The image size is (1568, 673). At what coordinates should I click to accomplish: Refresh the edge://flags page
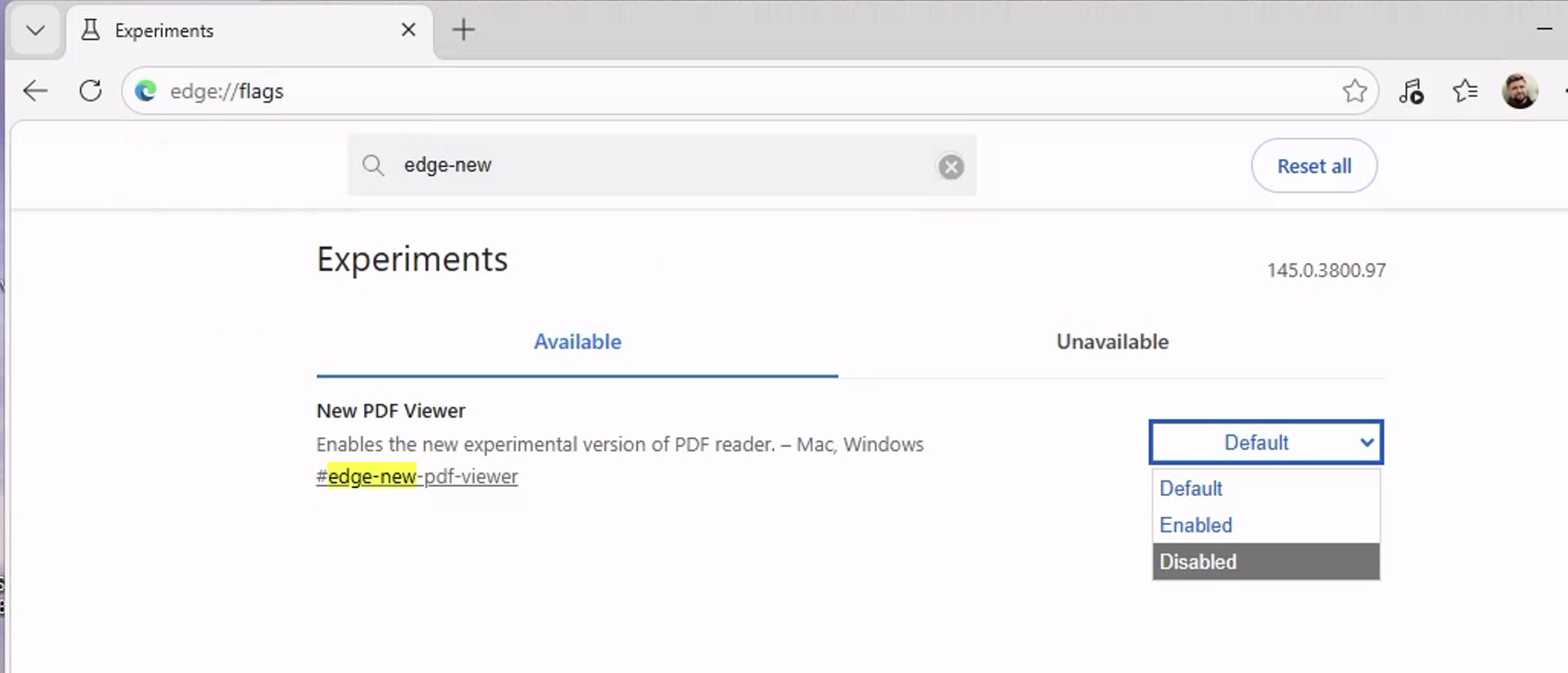pos(91,91)
